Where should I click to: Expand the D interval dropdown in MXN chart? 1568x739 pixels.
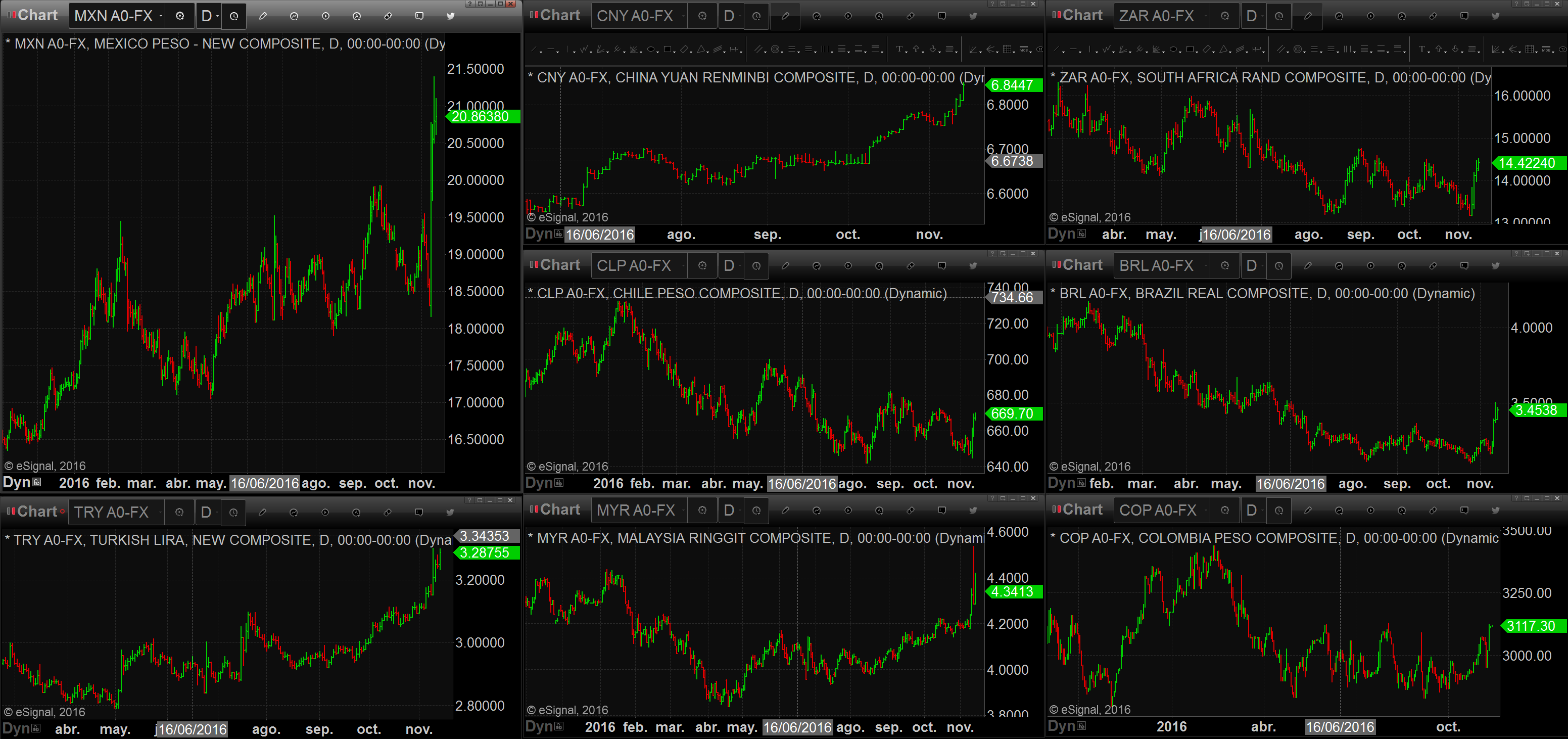[218, 16]
